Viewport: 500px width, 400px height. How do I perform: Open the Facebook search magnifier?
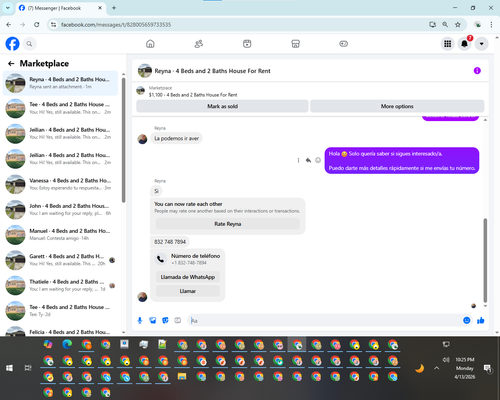pos(29,44)
